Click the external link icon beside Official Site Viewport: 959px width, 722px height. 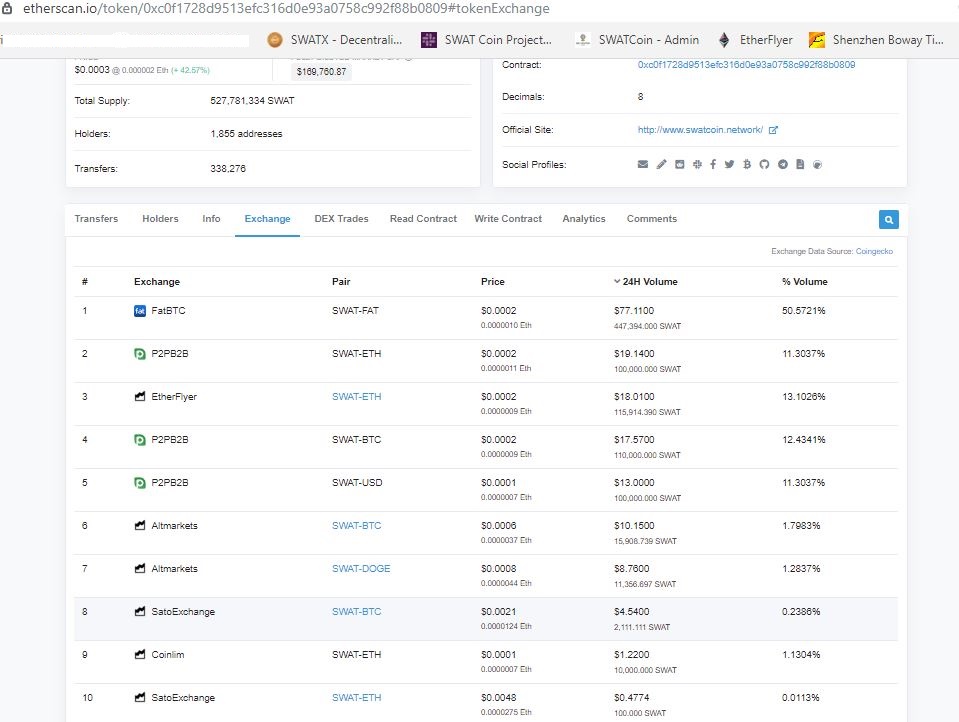coord(773,130)
